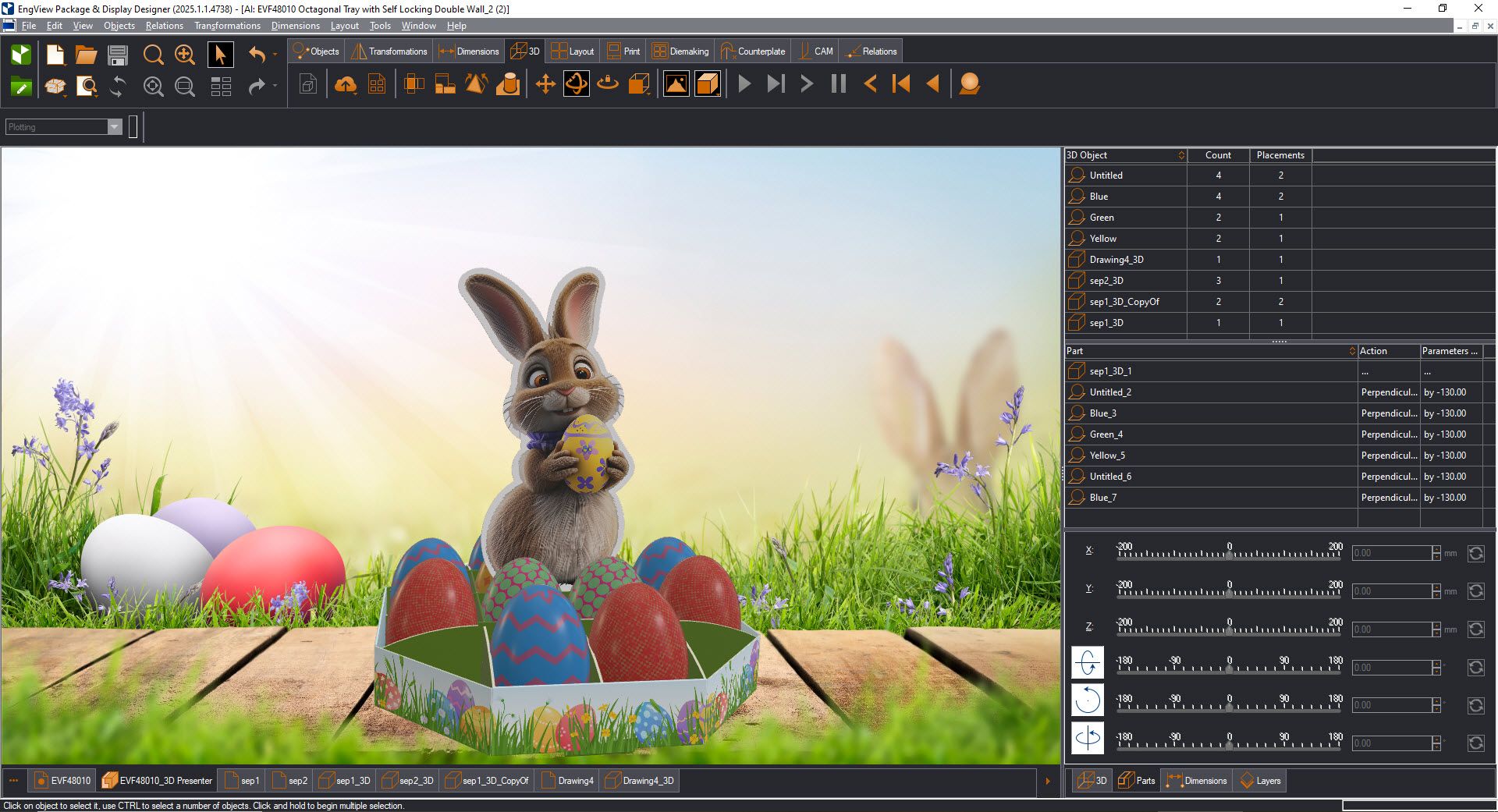Click the Parameters column header
The image size is (1498, 812).
click(1450, 351)
